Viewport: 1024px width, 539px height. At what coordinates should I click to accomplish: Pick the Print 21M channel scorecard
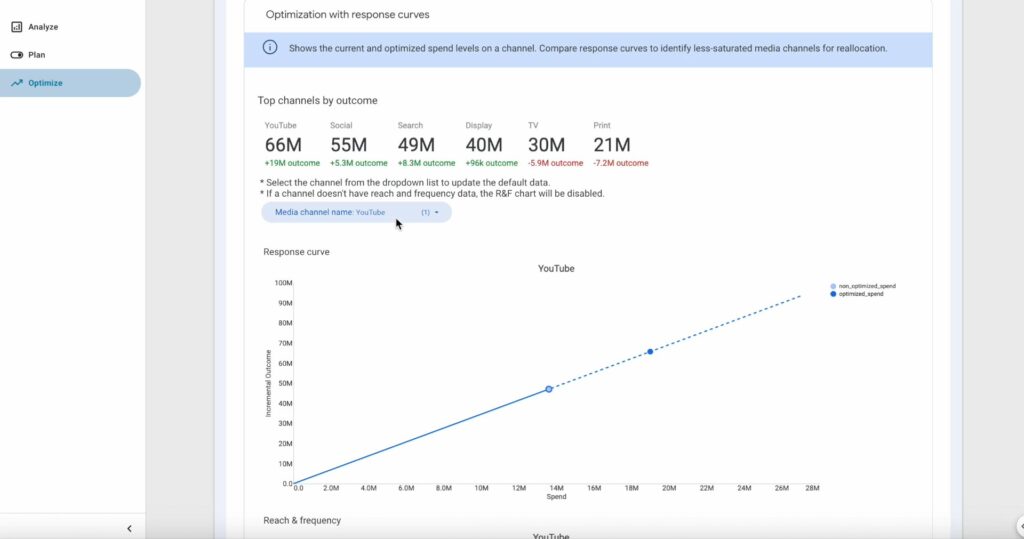tap(612, 145)
